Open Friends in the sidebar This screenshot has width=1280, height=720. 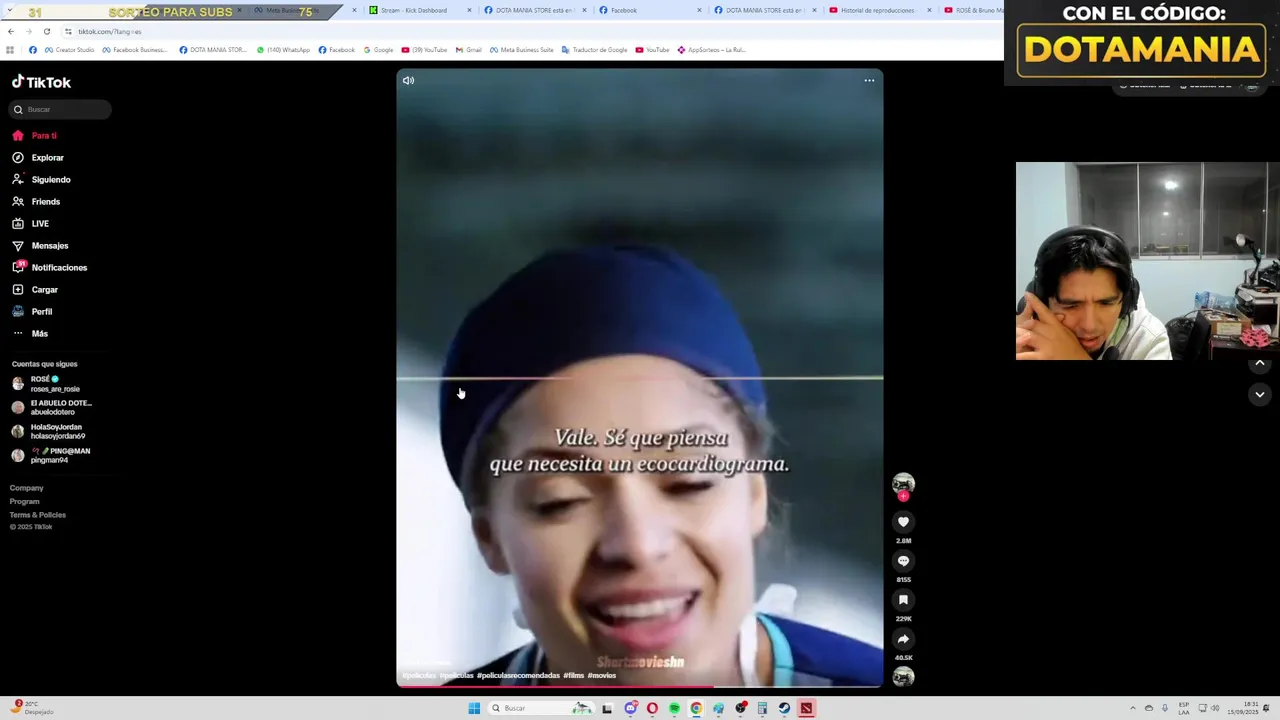(x=36, y=201)
